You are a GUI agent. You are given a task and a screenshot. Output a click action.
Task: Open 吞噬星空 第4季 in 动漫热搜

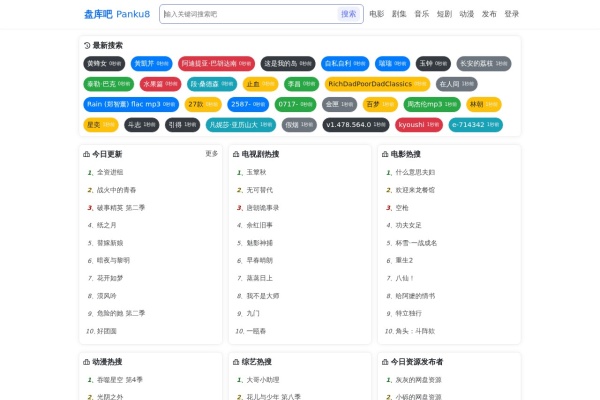coord(120,380)
